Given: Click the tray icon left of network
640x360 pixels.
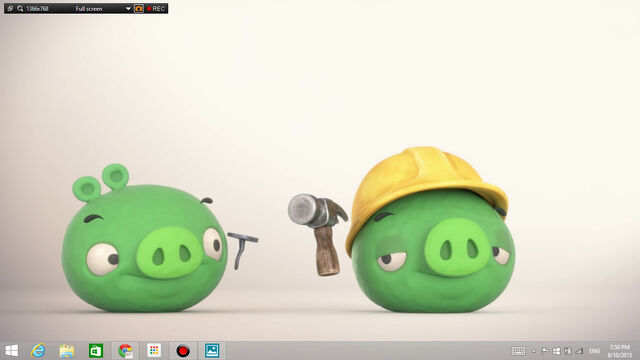Looking at the screenshot, I should tap(567, 351).
